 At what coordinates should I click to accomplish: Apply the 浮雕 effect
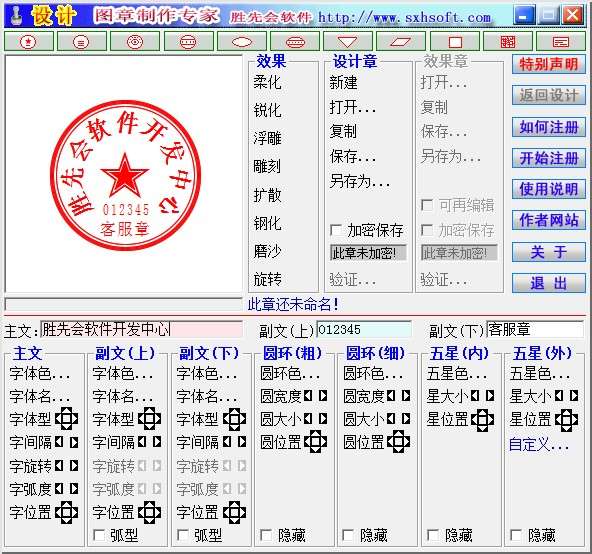(x=267, y=138)
